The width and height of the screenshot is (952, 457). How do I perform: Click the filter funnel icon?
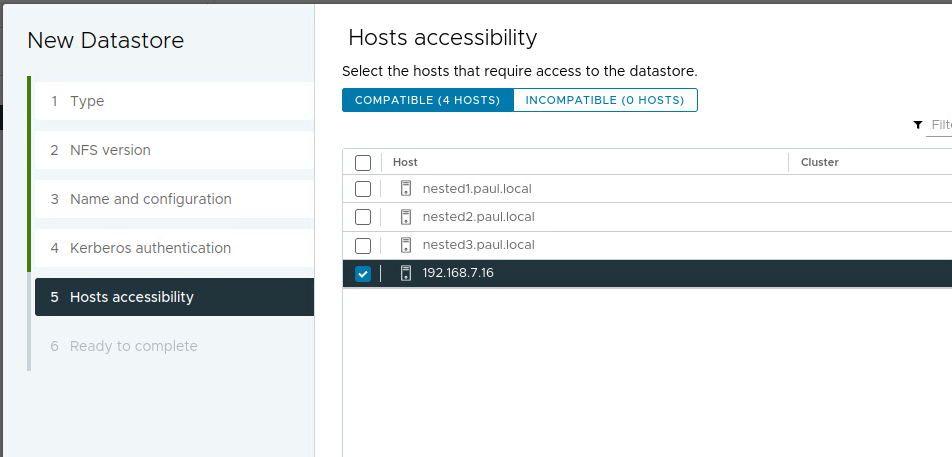click(918, 125)
